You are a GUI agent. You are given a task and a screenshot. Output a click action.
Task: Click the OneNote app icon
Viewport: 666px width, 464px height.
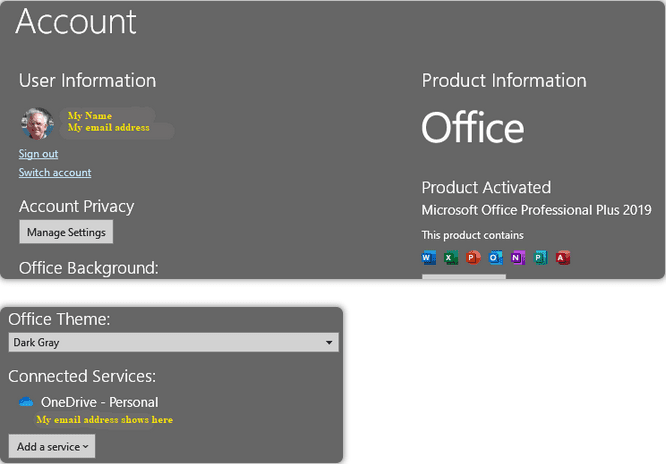click(x=518, y=257)
